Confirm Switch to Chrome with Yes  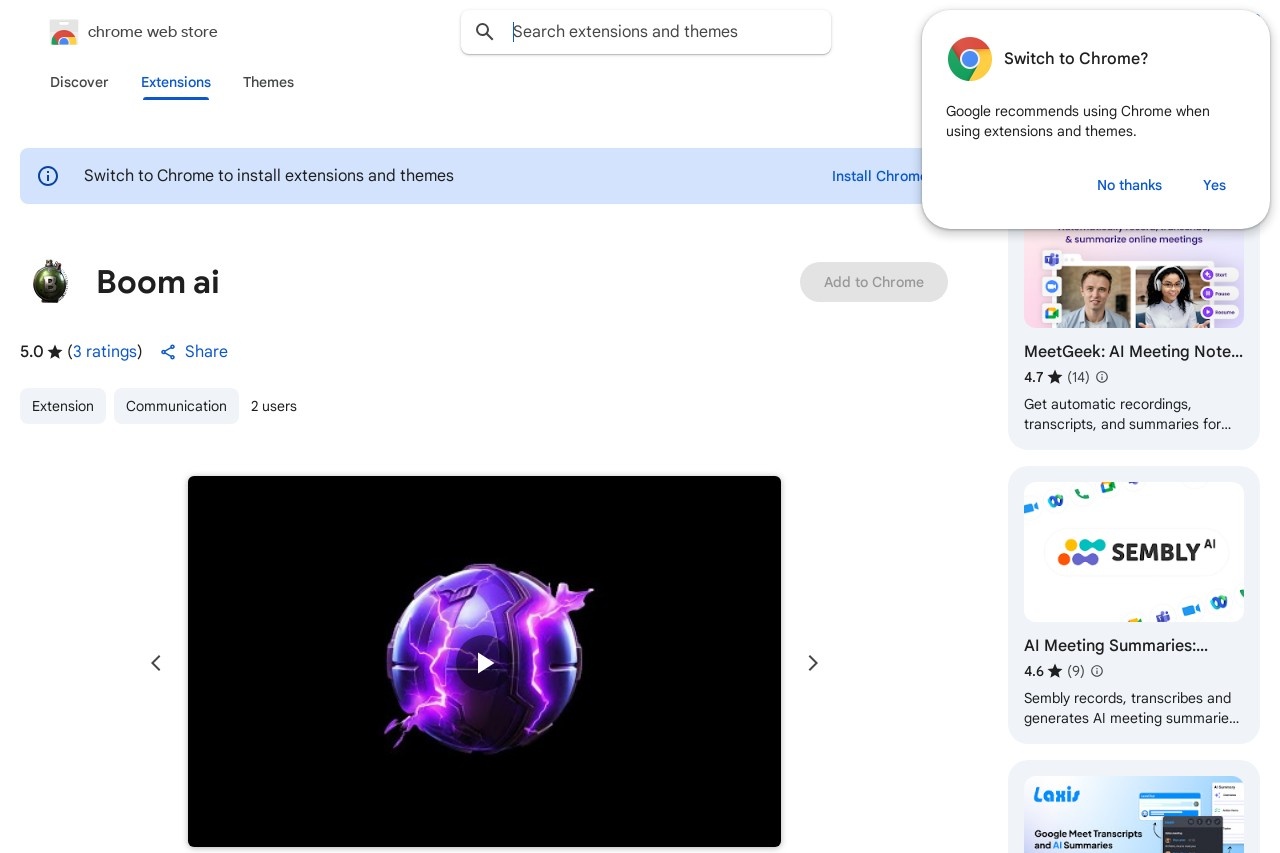[1214, 185]
